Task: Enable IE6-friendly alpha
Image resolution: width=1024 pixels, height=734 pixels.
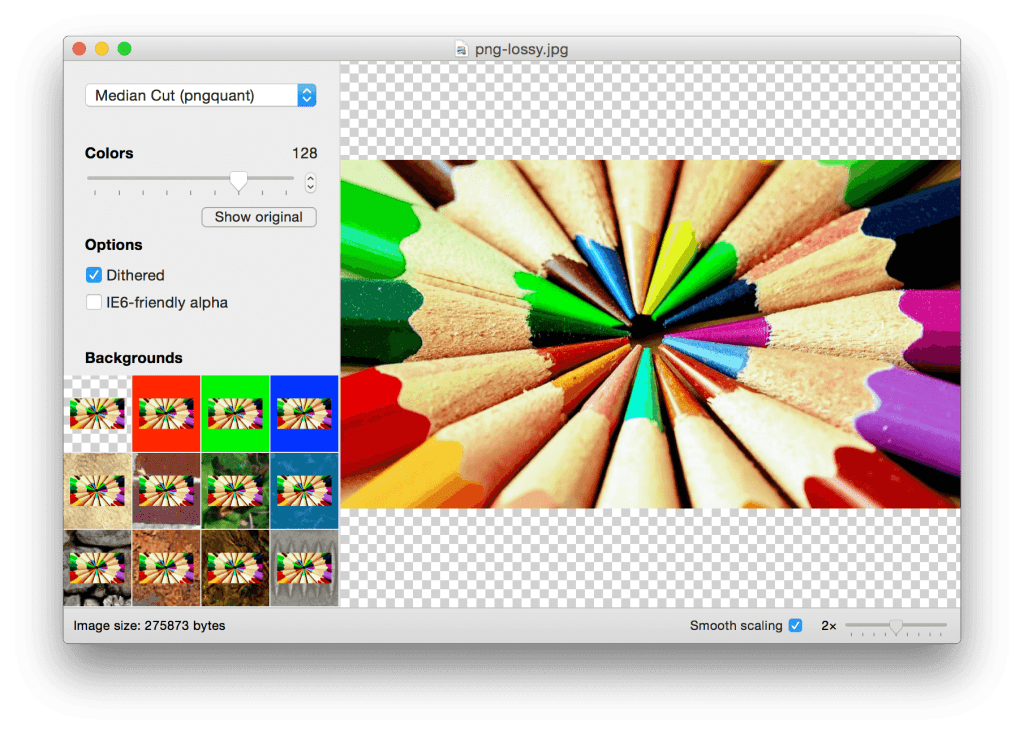Action: click(x=93, y=302)
